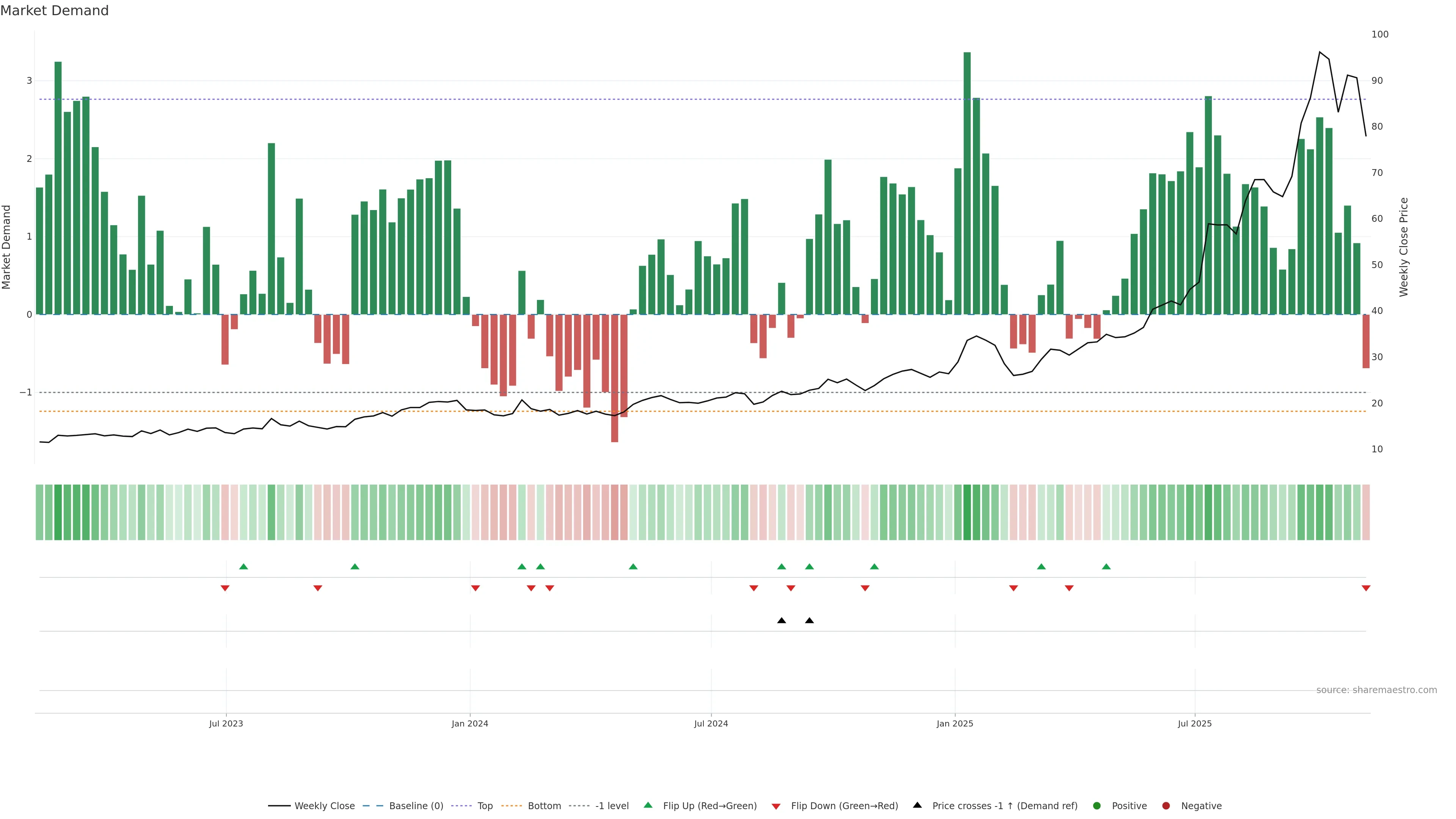The image size is (1456, 819).
Task: Click the last red flip-down marker at far right
Action: pyautogui.click(x=1365, y=588)
